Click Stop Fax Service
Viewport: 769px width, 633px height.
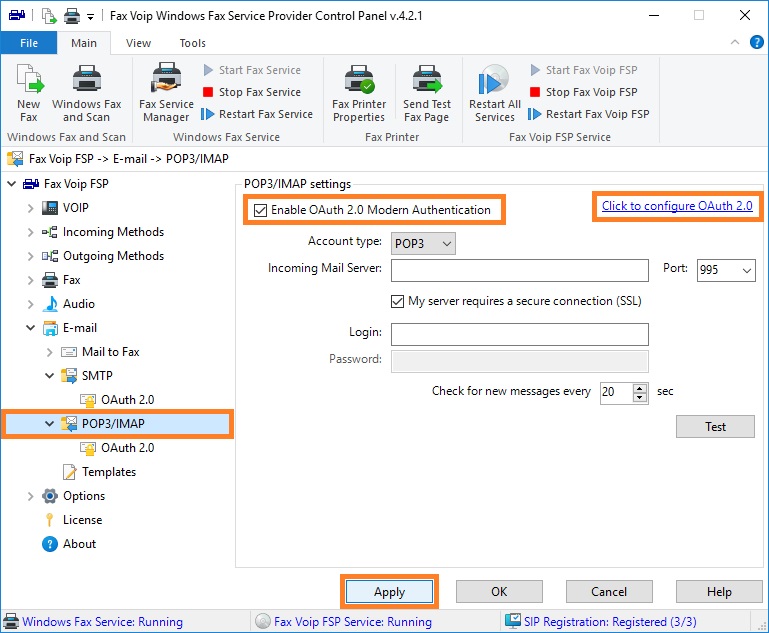(252, 92)
